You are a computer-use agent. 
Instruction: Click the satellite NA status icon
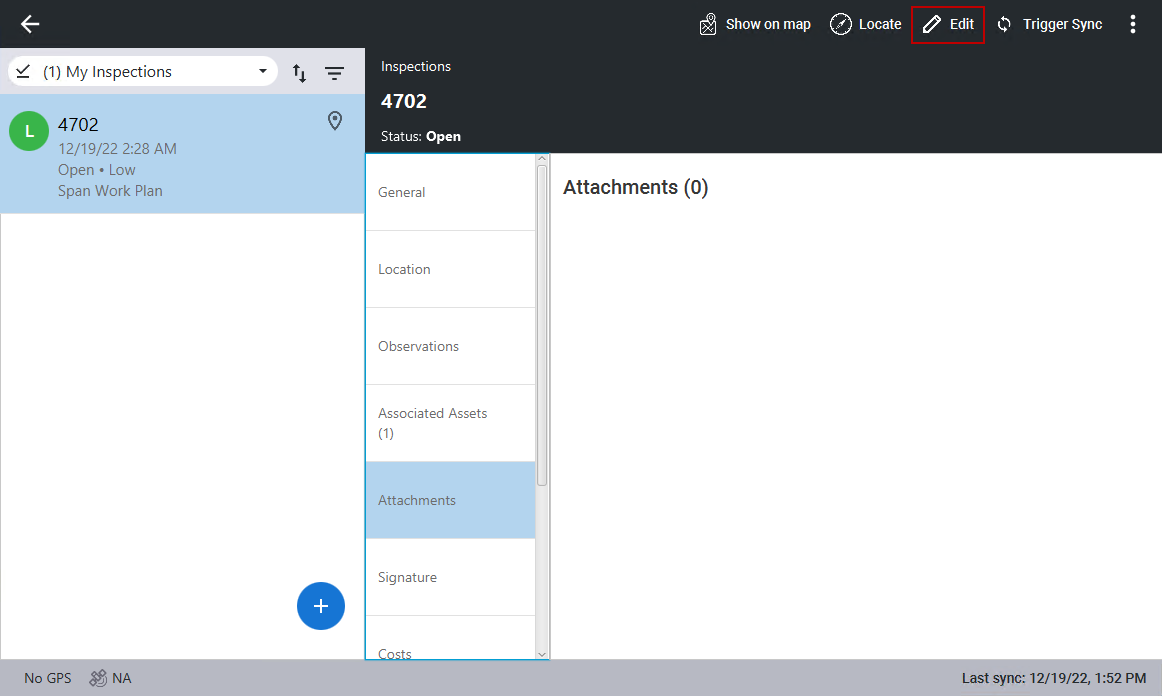click(98, 678)
